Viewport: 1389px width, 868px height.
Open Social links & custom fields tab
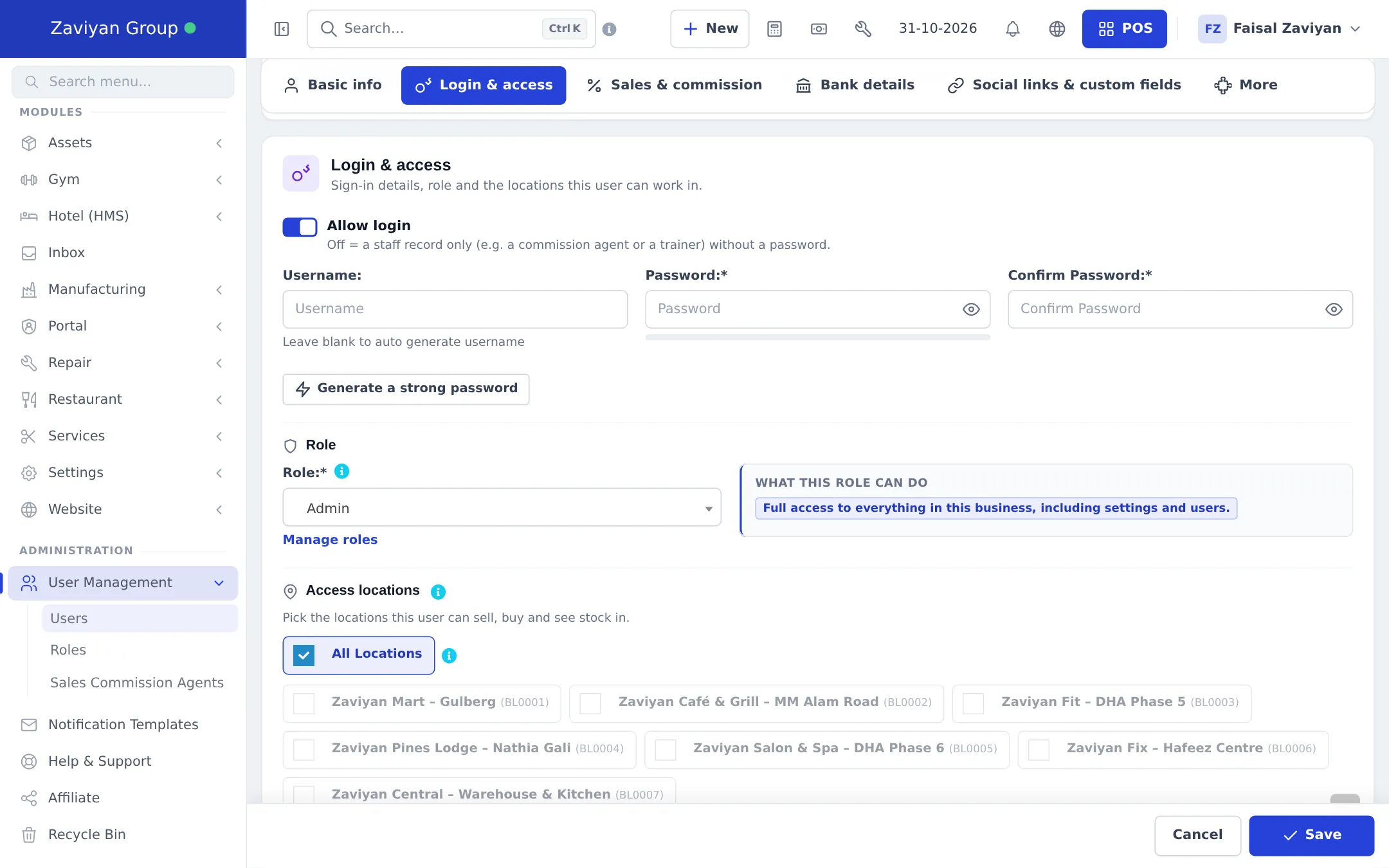pos(1064,86)
